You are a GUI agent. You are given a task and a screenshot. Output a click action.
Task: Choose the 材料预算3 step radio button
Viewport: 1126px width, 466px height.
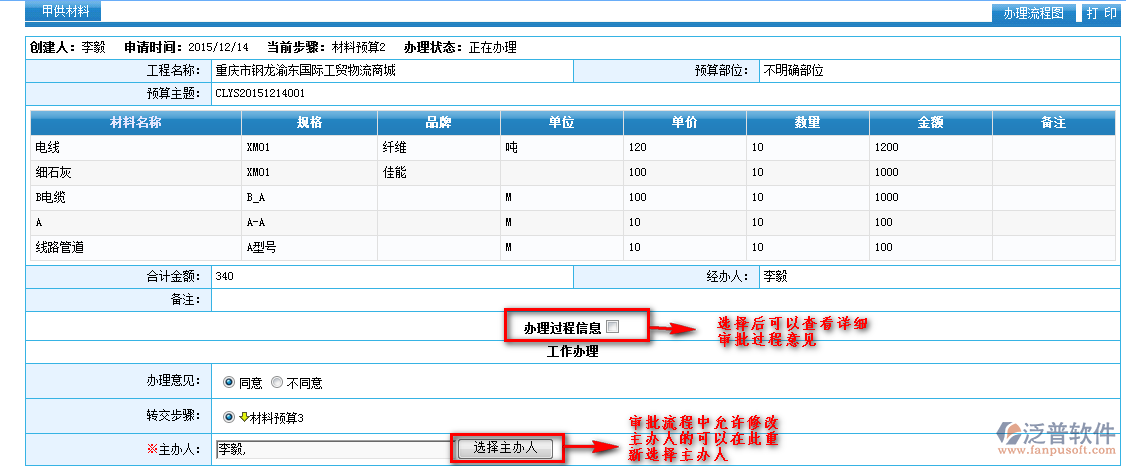(x=229, y=417)
